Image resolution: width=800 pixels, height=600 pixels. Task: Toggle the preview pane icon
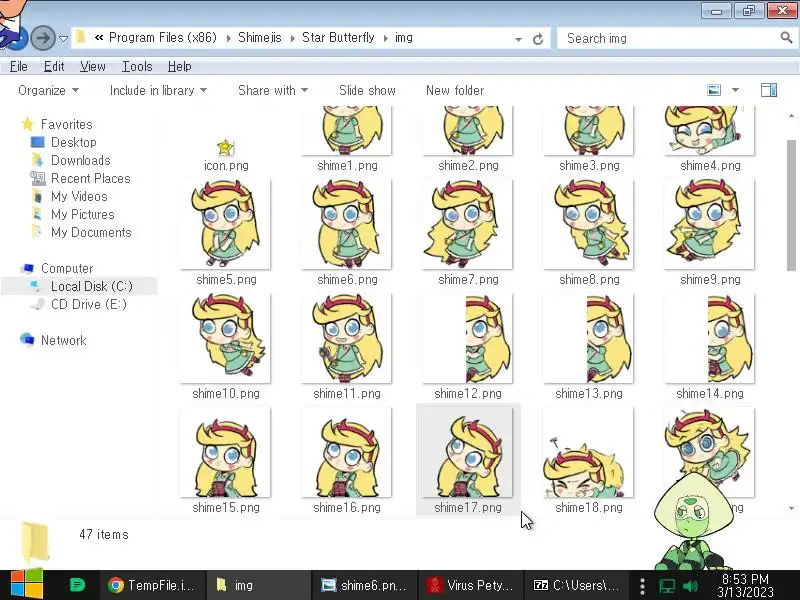pos(769,90)
